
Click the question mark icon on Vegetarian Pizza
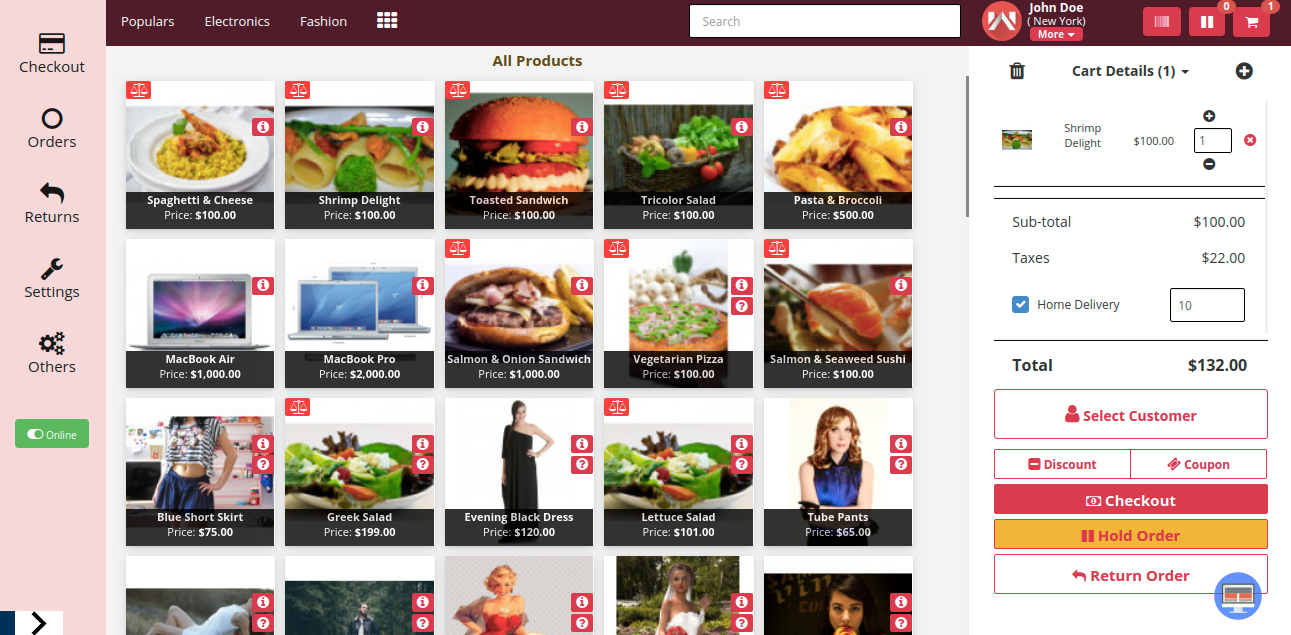[741, 306]
